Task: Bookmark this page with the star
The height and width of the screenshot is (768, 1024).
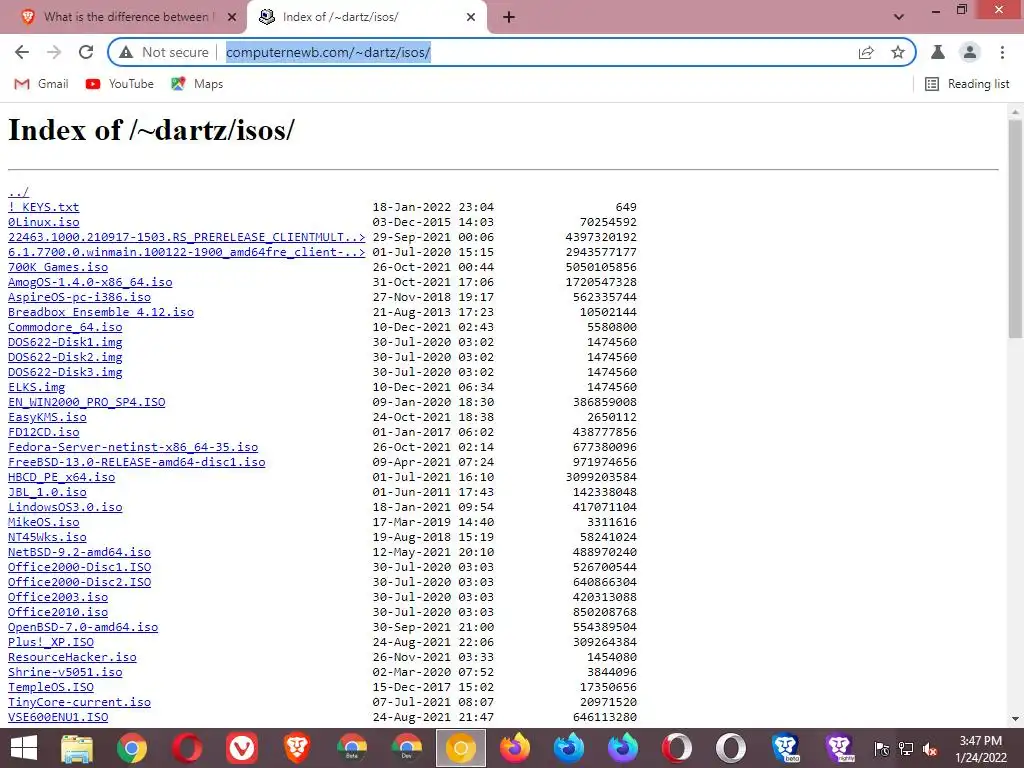Action: click(898, 52)
